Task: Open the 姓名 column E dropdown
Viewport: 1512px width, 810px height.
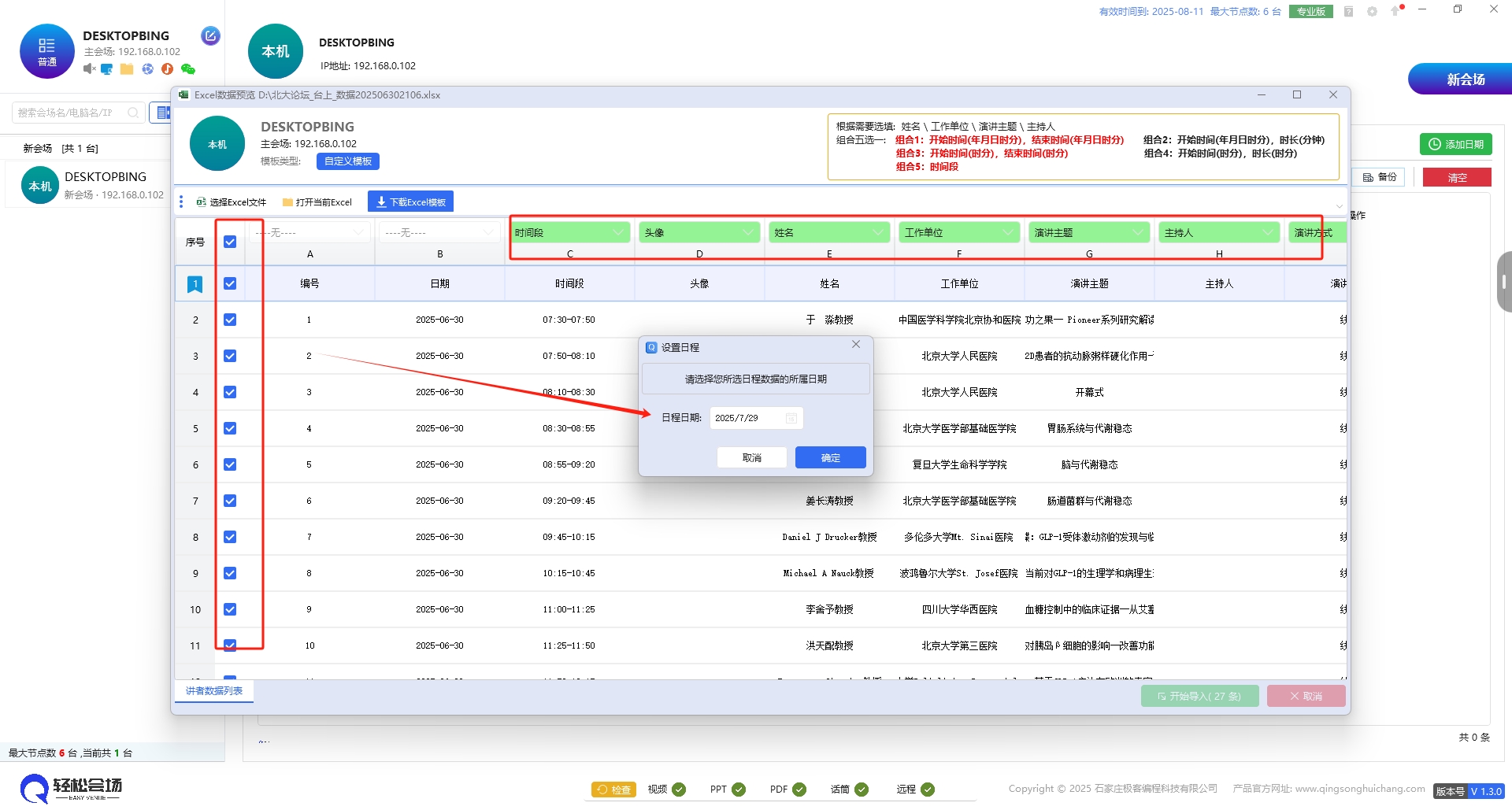Action: pyautogui.click(x=829, y=232)
